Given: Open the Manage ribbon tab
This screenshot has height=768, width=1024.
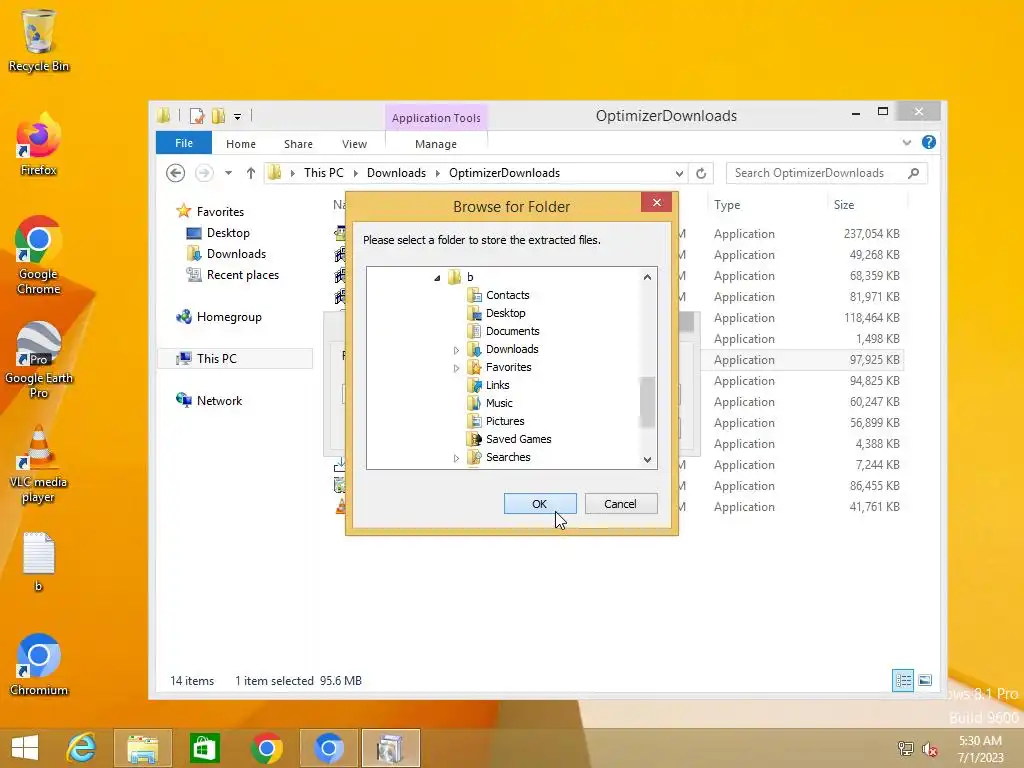Looking at the screenshot, I should click(436, 144).
